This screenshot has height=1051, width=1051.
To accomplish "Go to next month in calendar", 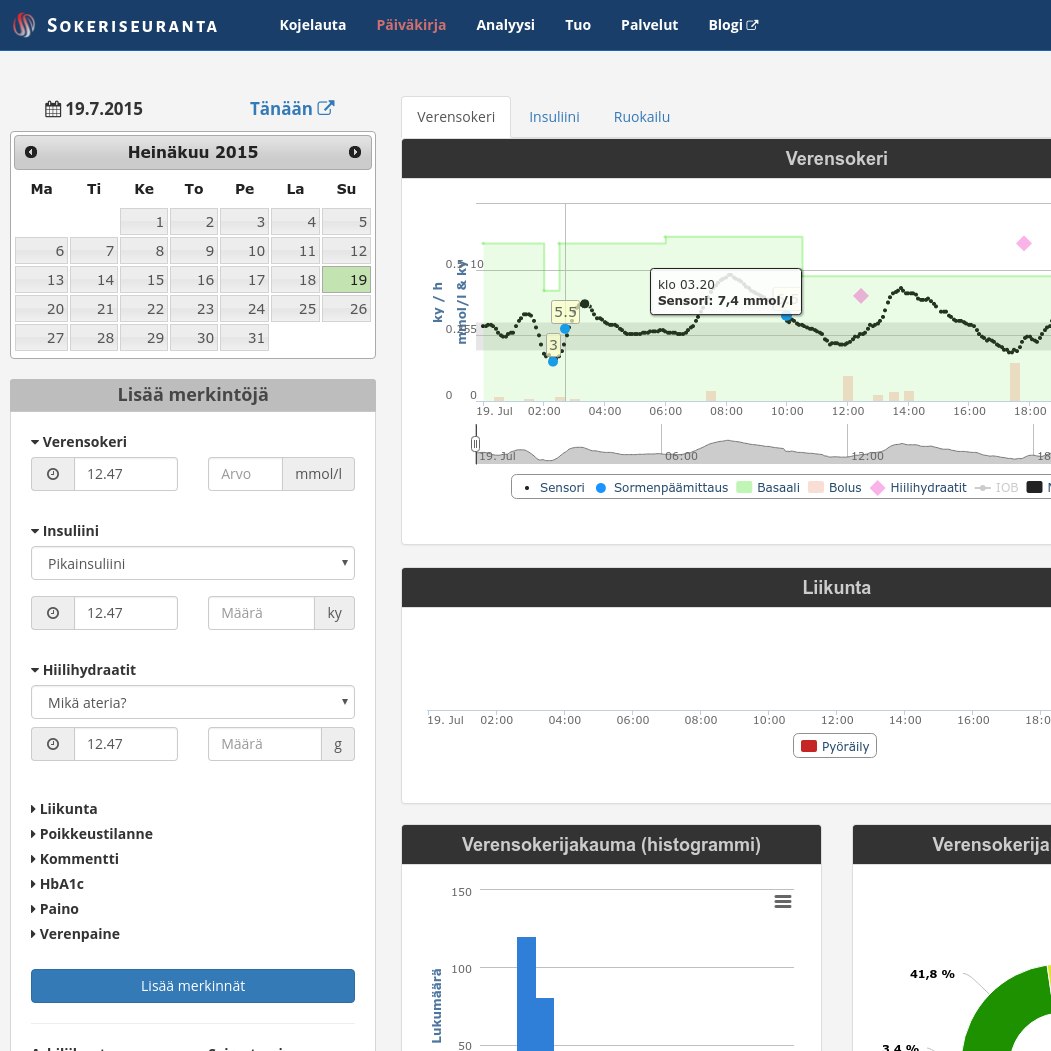I will tap(355, 152).
